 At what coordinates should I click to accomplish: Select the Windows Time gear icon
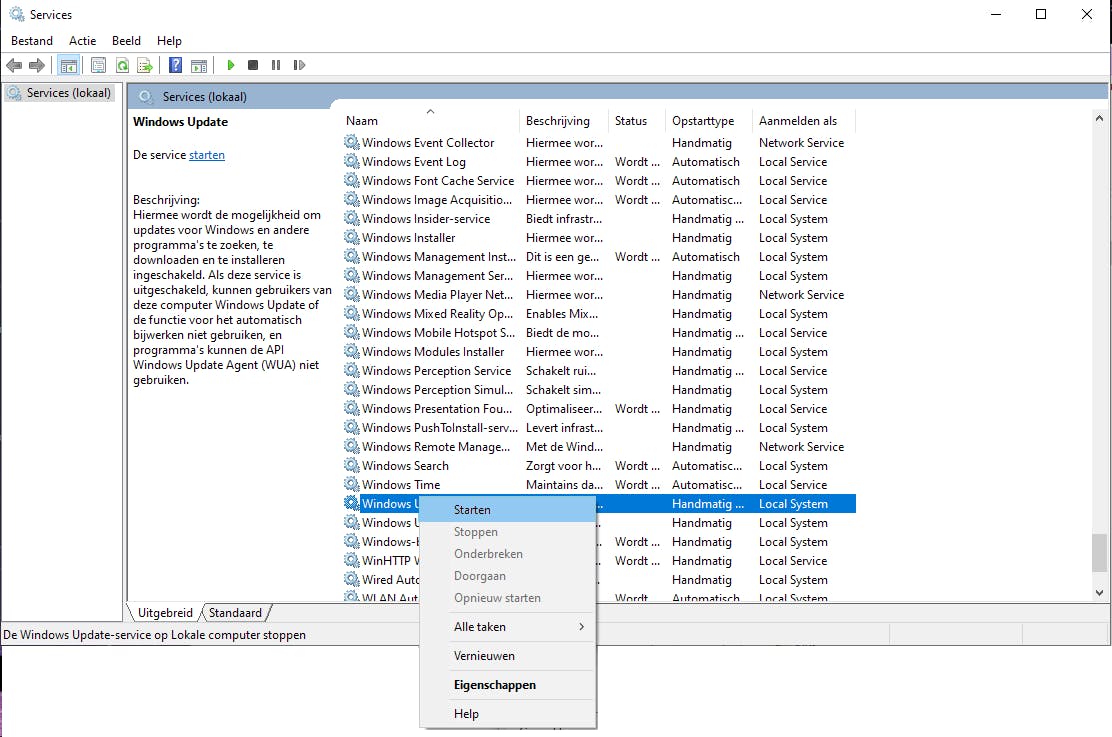[x=351, y=484]
